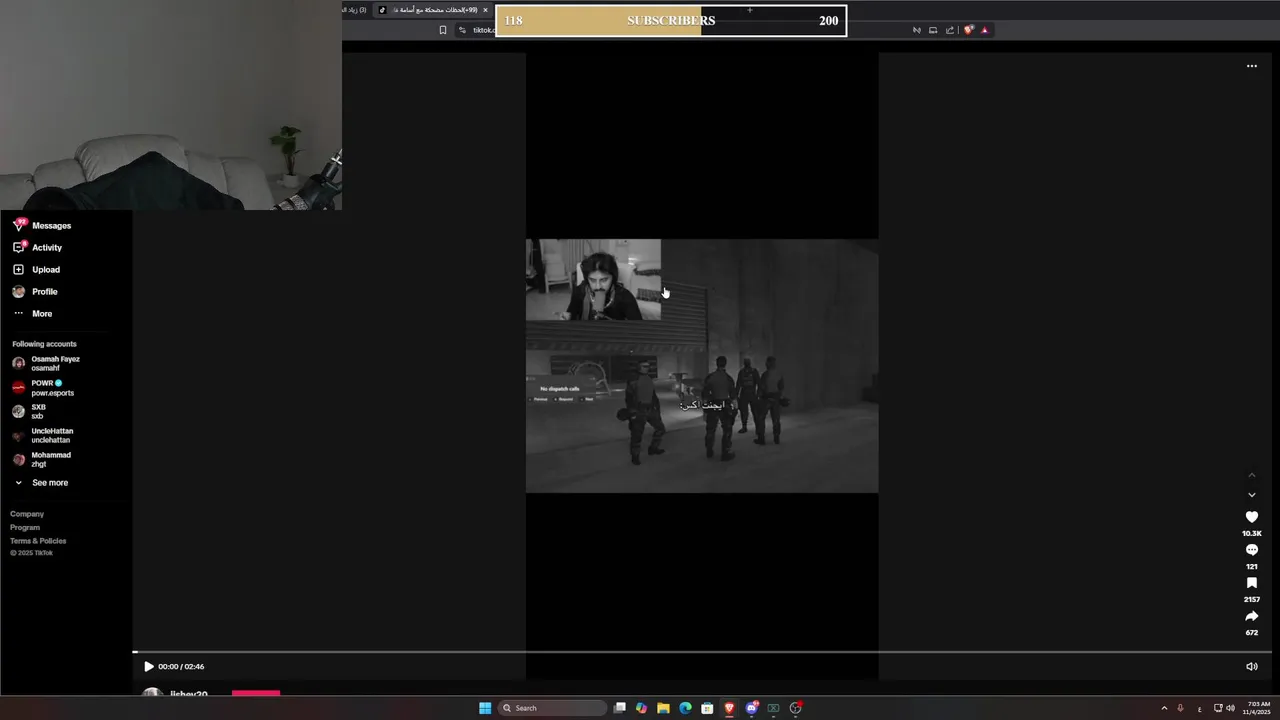Click the taskbar Search box
1280x720 pixels.
(x=552, y=708)
